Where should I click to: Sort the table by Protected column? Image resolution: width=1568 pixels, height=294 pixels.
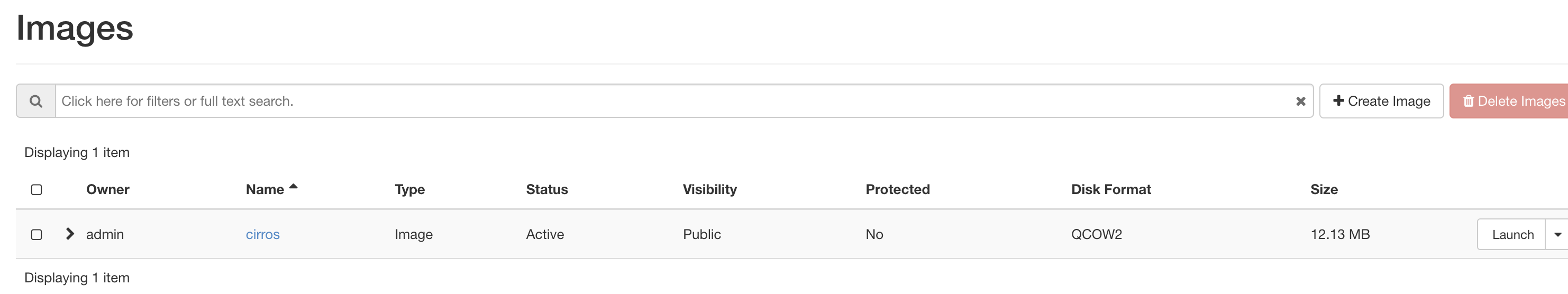[x=897, y=189]
